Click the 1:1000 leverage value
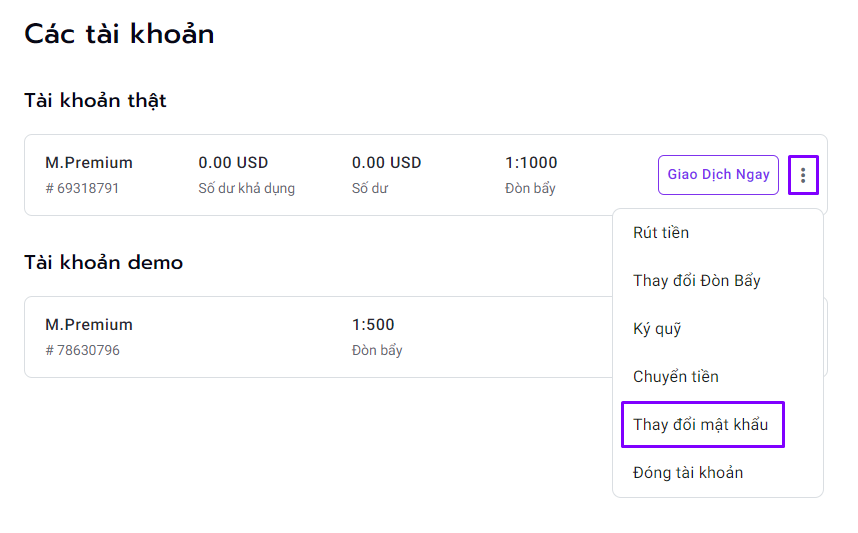 pyautogui.click(x=531, y=163)
